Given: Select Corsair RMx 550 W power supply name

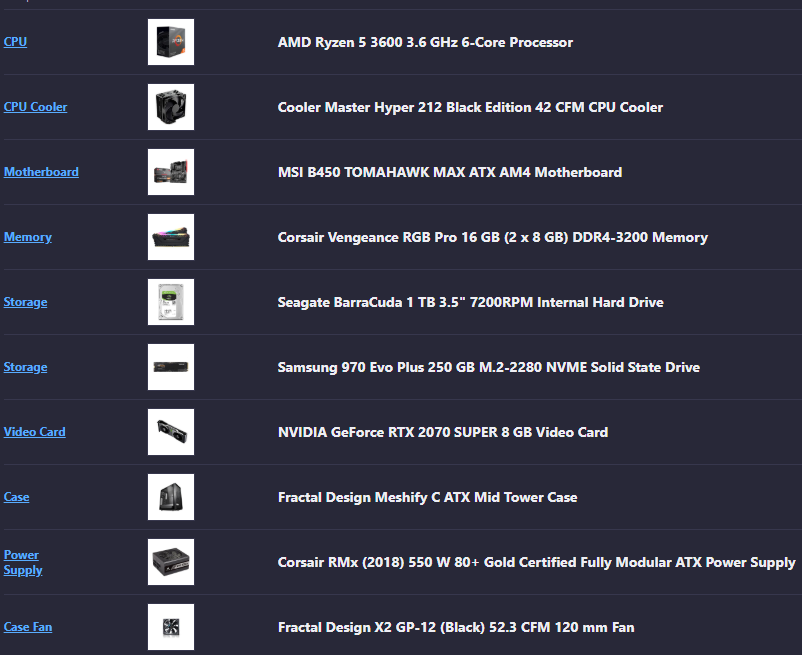Looking at the screenshot, I should [x=537, y=561].
